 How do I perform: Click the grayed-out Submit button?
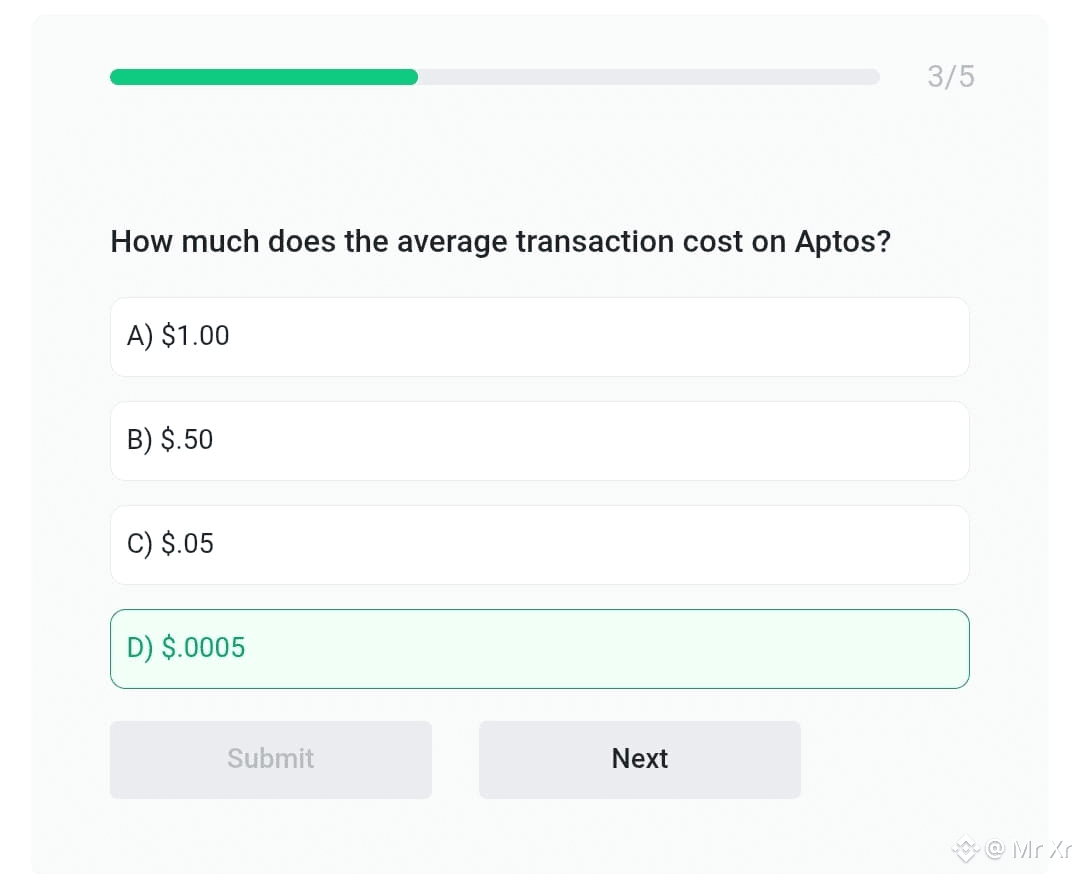271,760
